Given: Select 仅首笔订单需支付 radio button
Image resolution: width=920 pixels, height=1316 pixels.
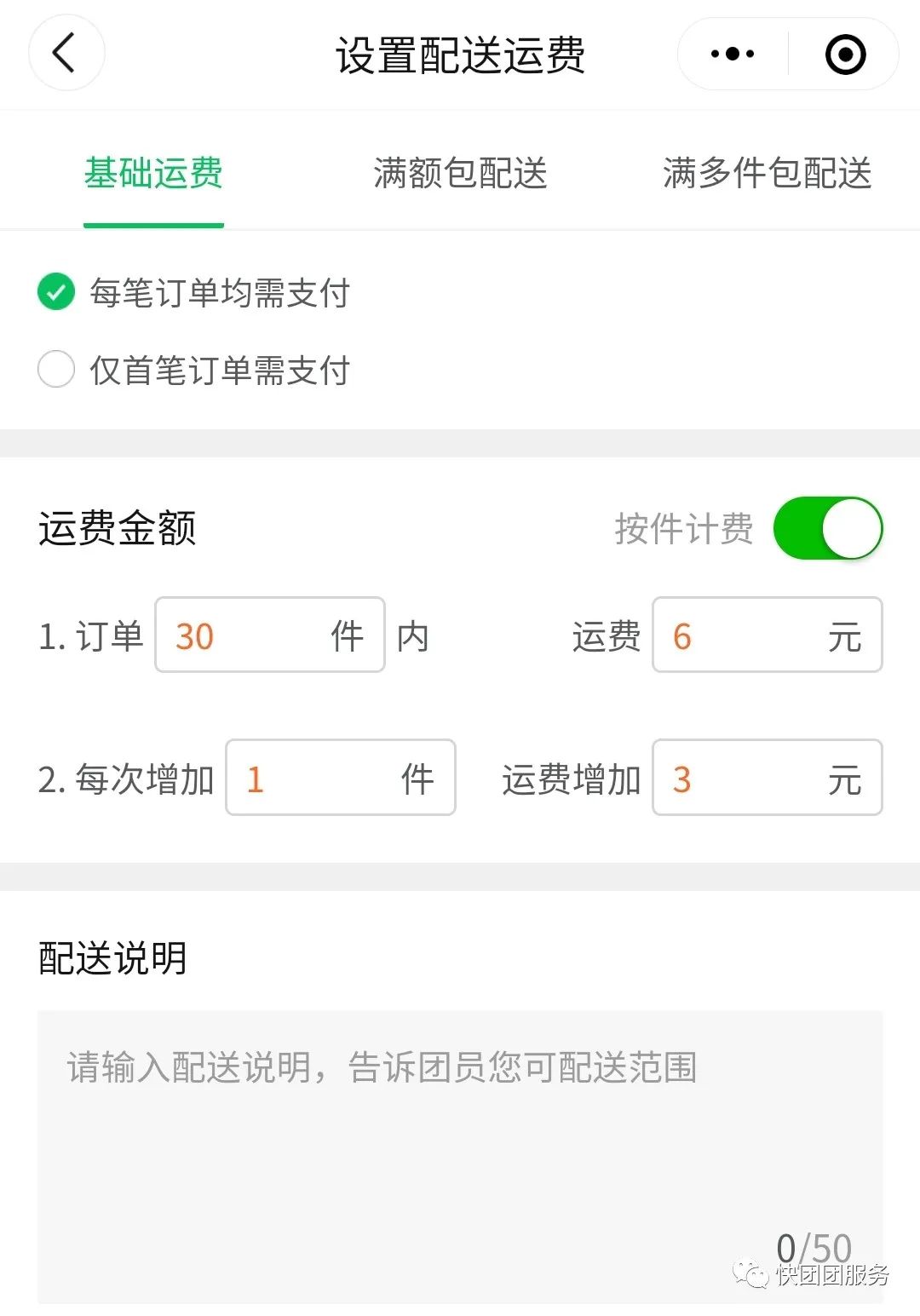Looking at the screenshot, I should coord(56,370).
